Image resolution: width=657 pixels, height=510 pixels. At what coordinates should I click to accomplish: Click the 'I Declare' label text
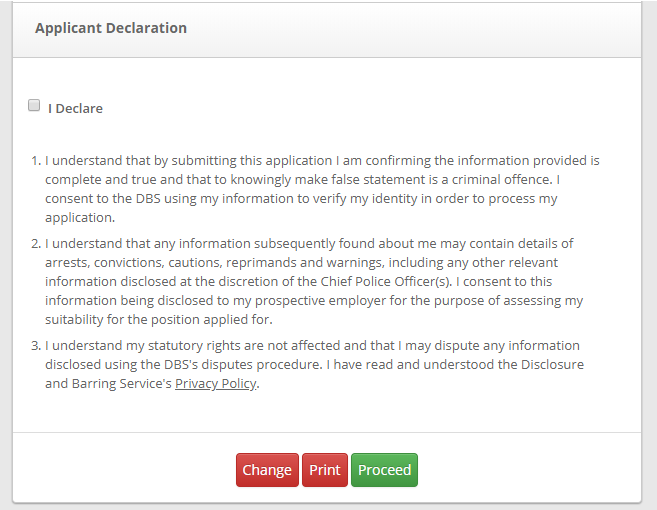click(x=75, y=108)
